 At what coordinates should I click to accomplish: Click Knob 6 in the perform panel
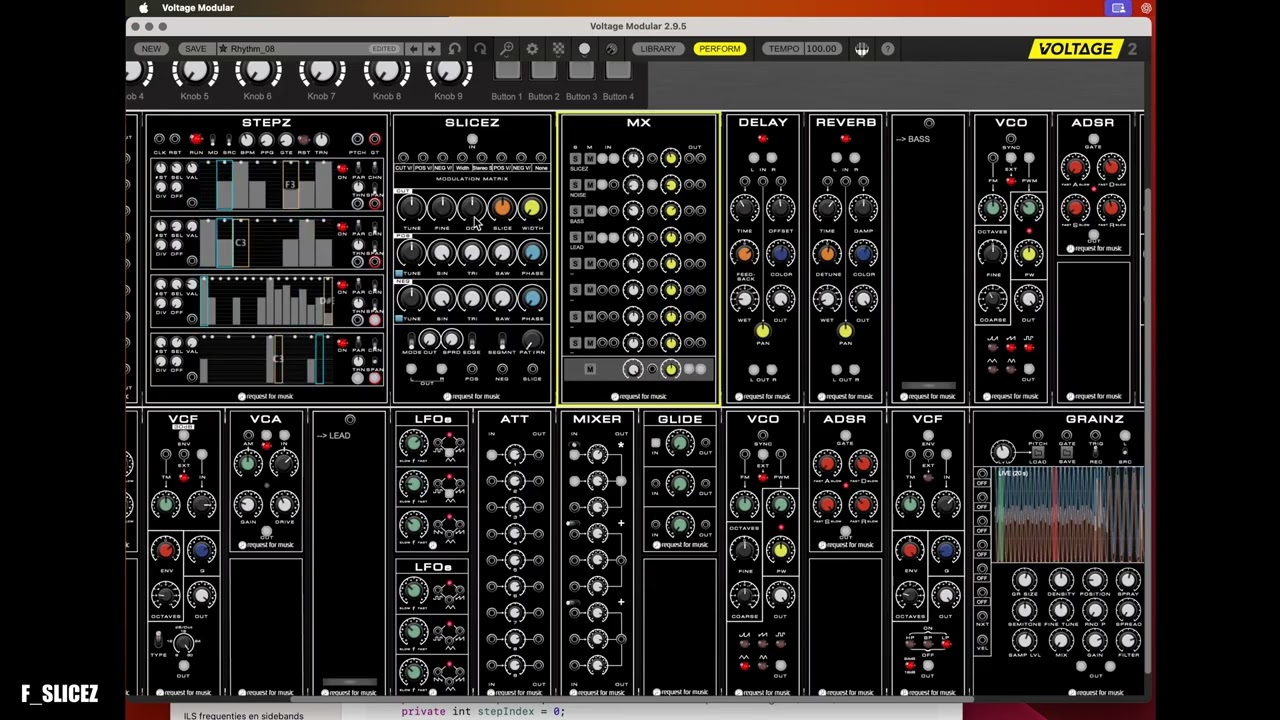[258, 71]
